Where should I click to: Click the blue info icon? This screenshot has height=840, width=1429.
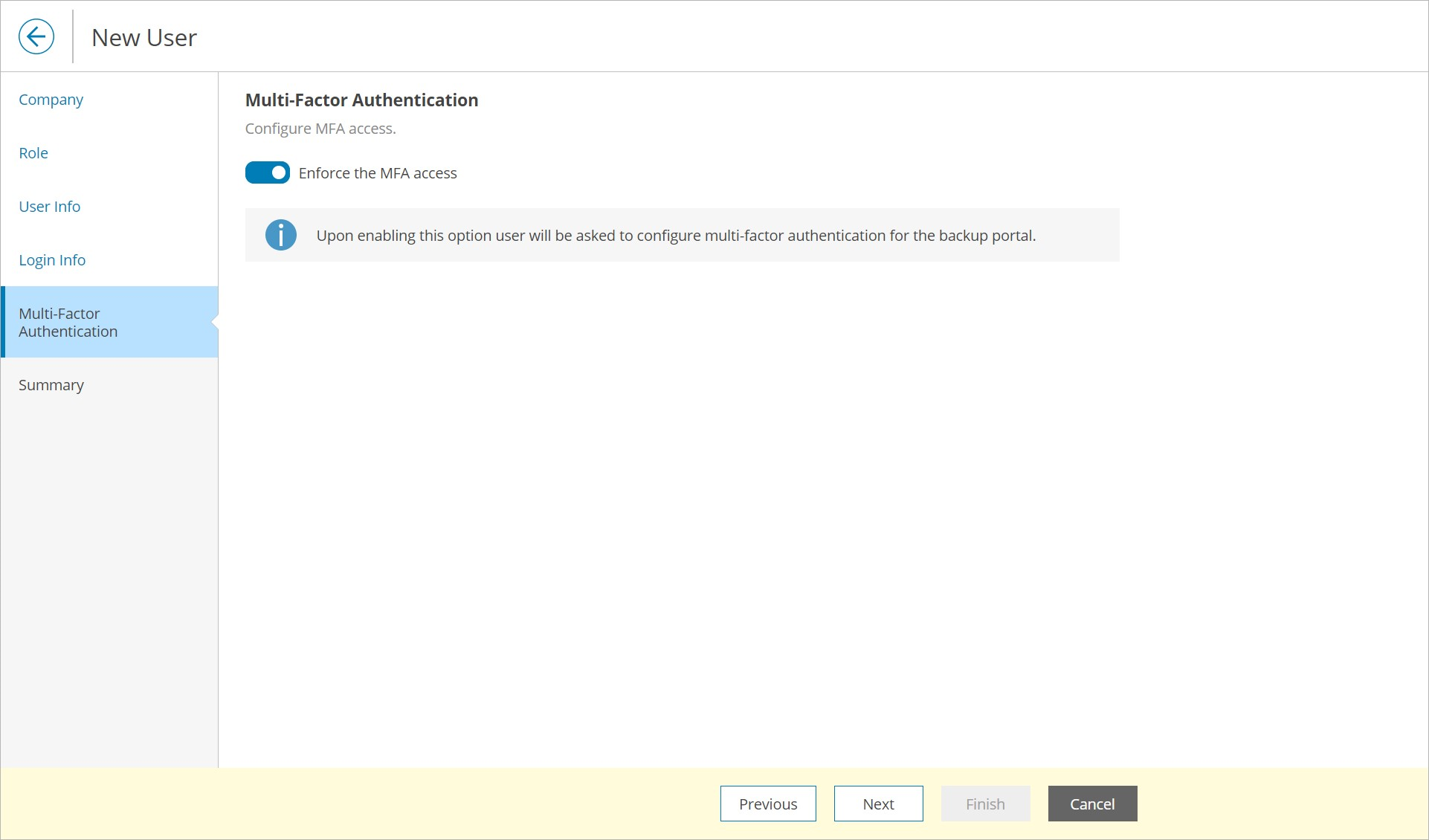[280, 235]
